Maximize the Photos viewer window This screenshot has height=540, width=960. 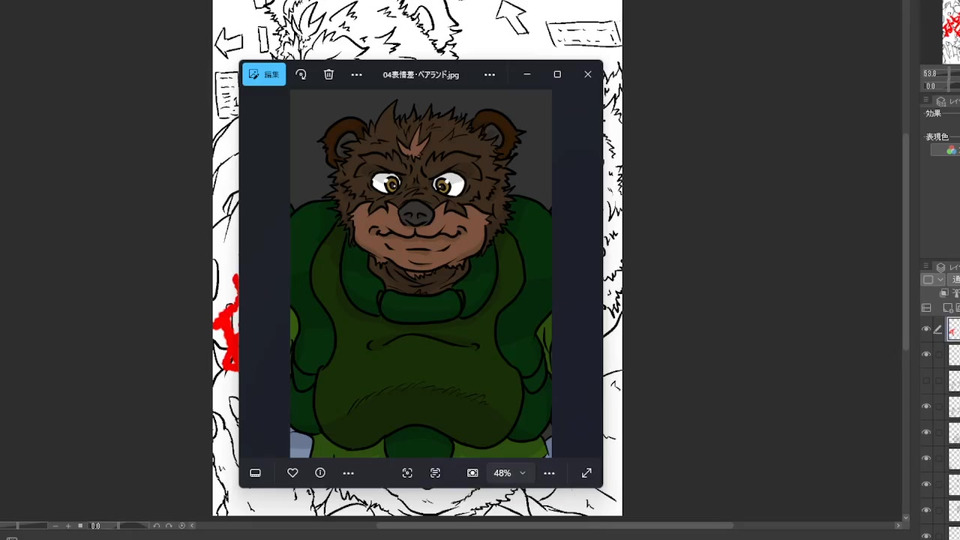[557, 74]
